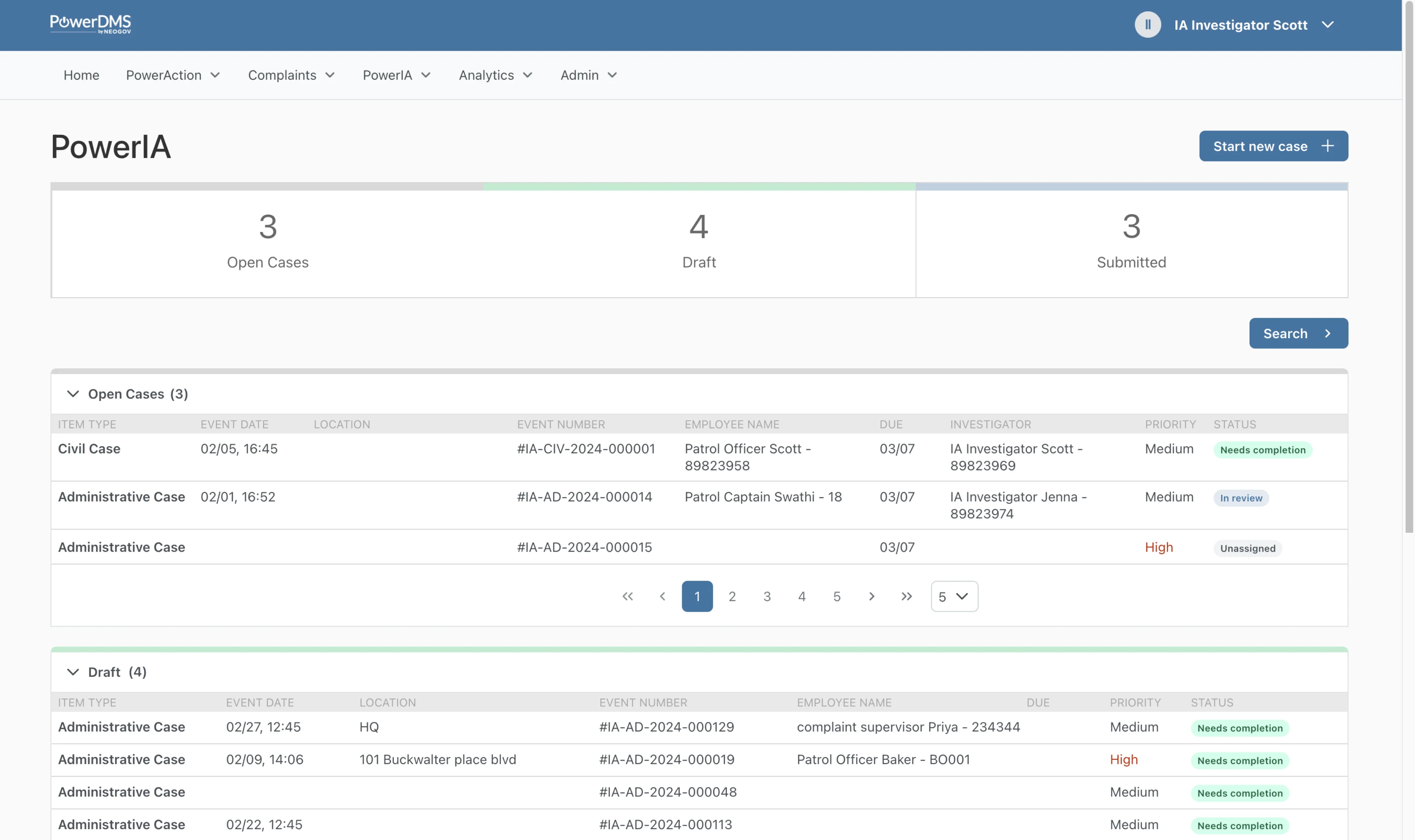
Task: Click the Unassigned status badge
Action: [1247, 548]
